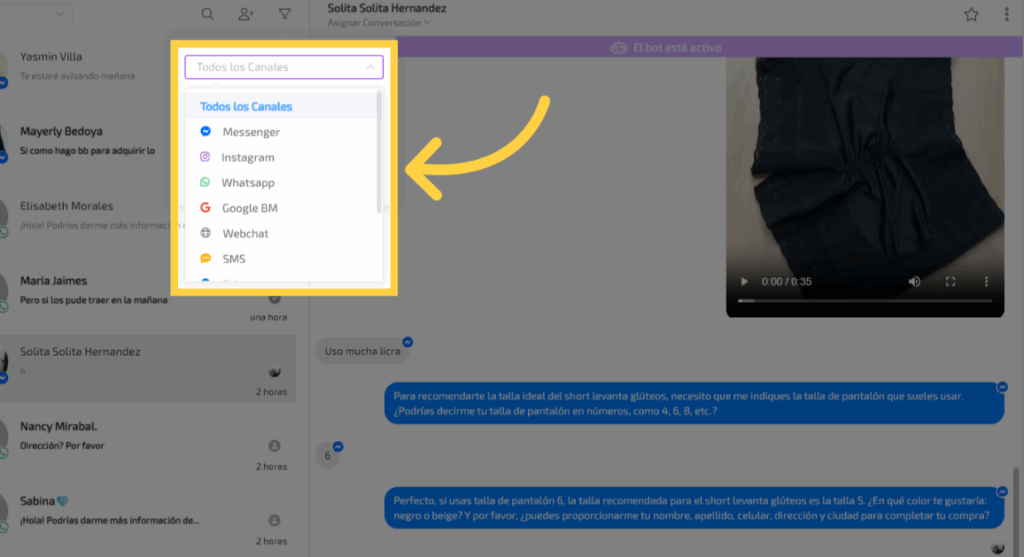Image resolution: width=1024 pixels, height=557 pixels.
Task: Select Whatsapp in channel list
Action: coord(247,183)
